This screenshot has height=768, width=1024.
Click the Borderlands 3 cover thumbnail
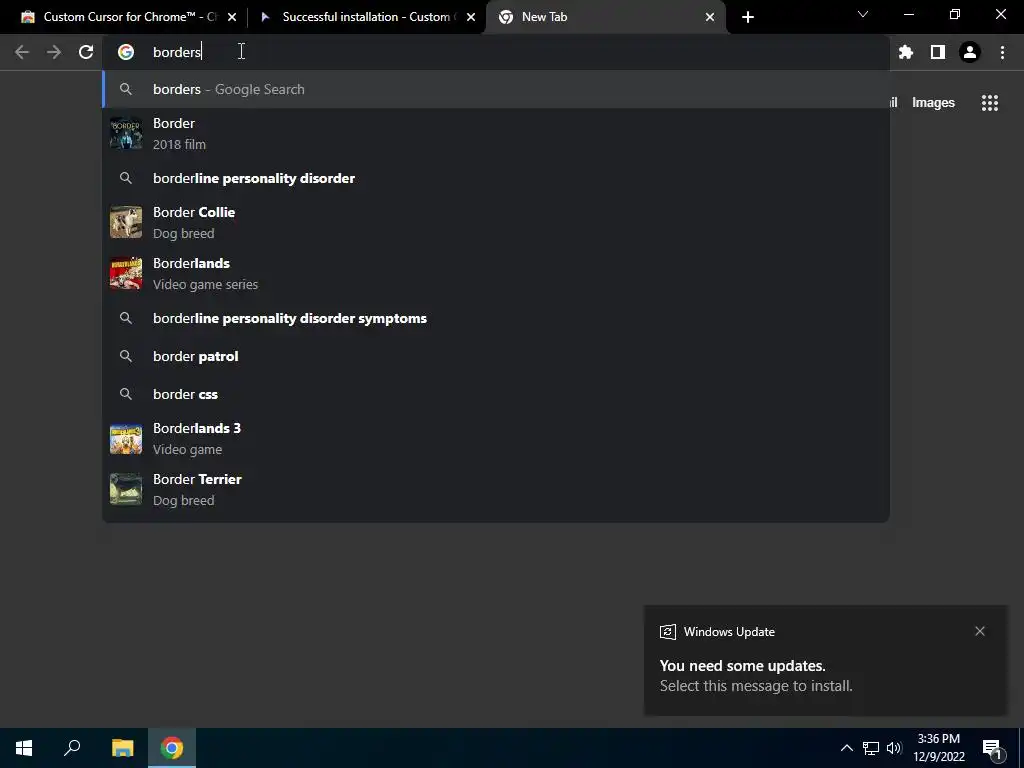point(126,439)
